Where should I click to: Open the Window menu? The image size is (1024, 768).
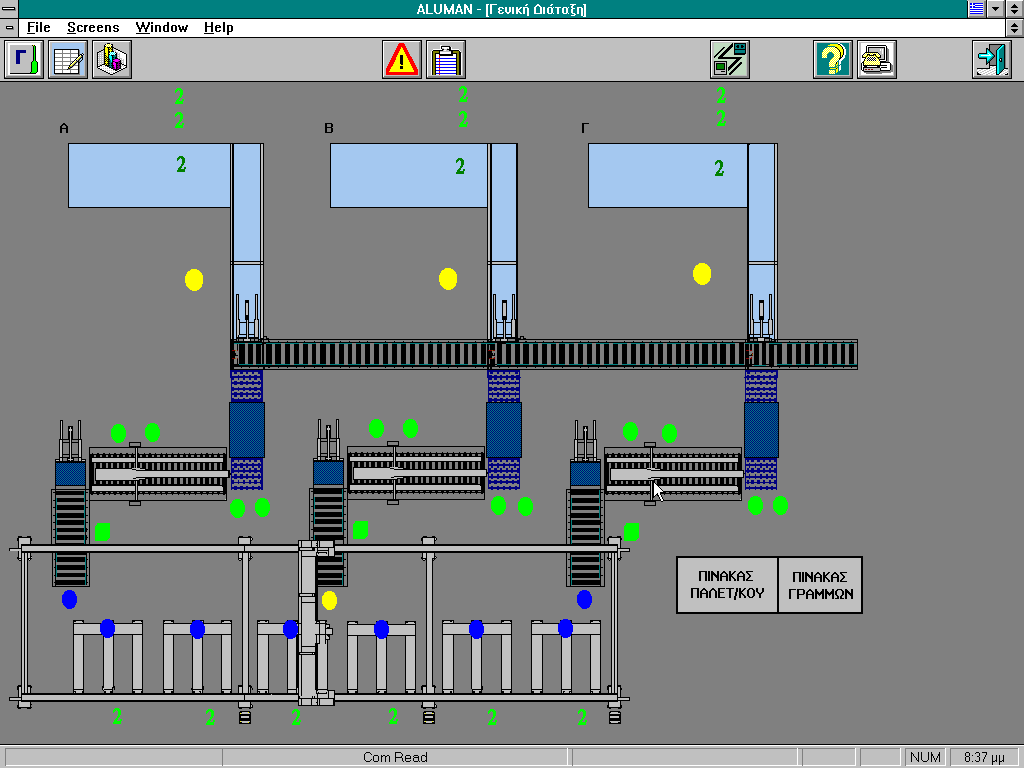(x=161, y=28)
